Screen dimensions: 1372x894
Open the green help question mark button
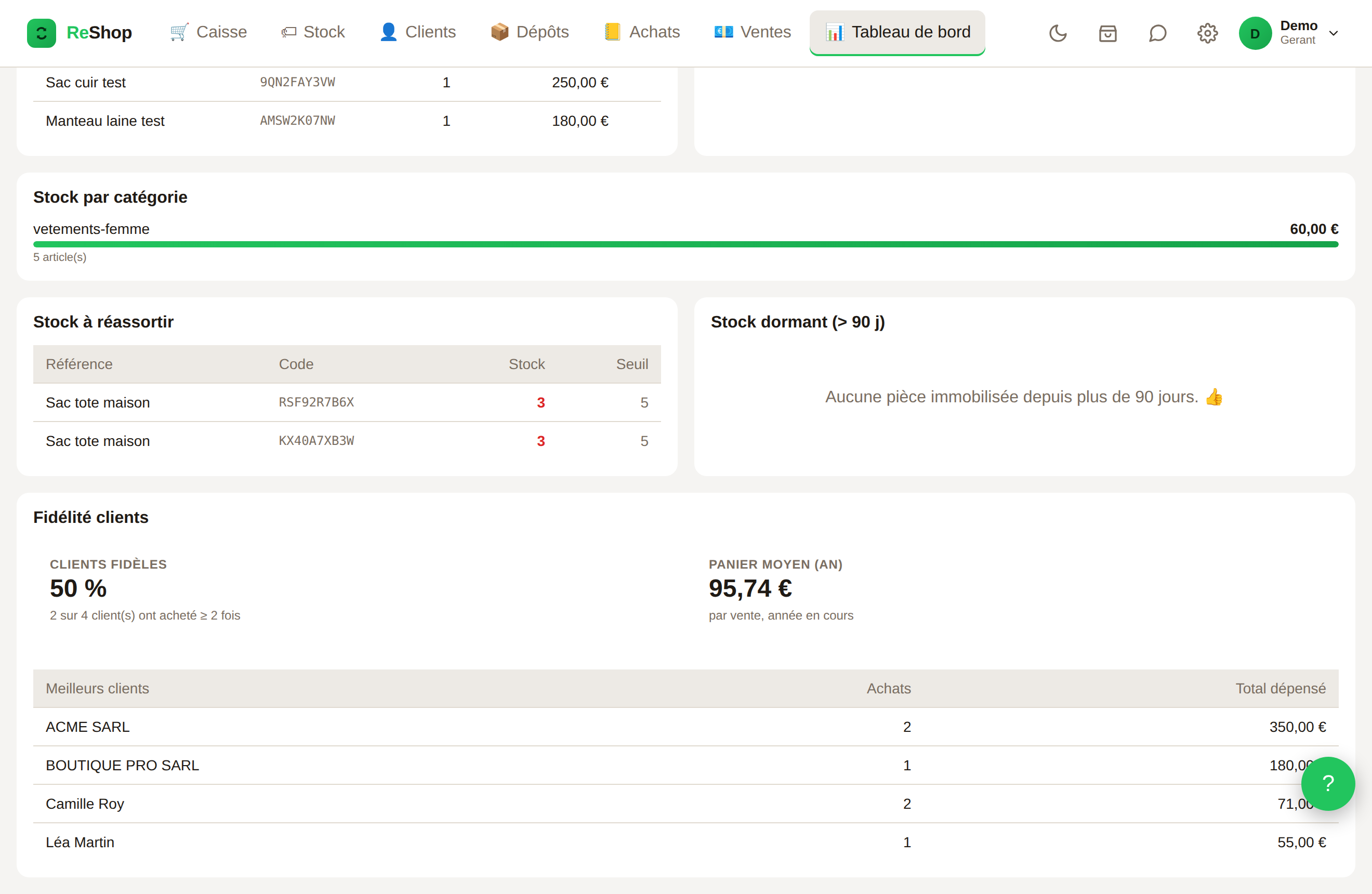(x=1328, y=783)
